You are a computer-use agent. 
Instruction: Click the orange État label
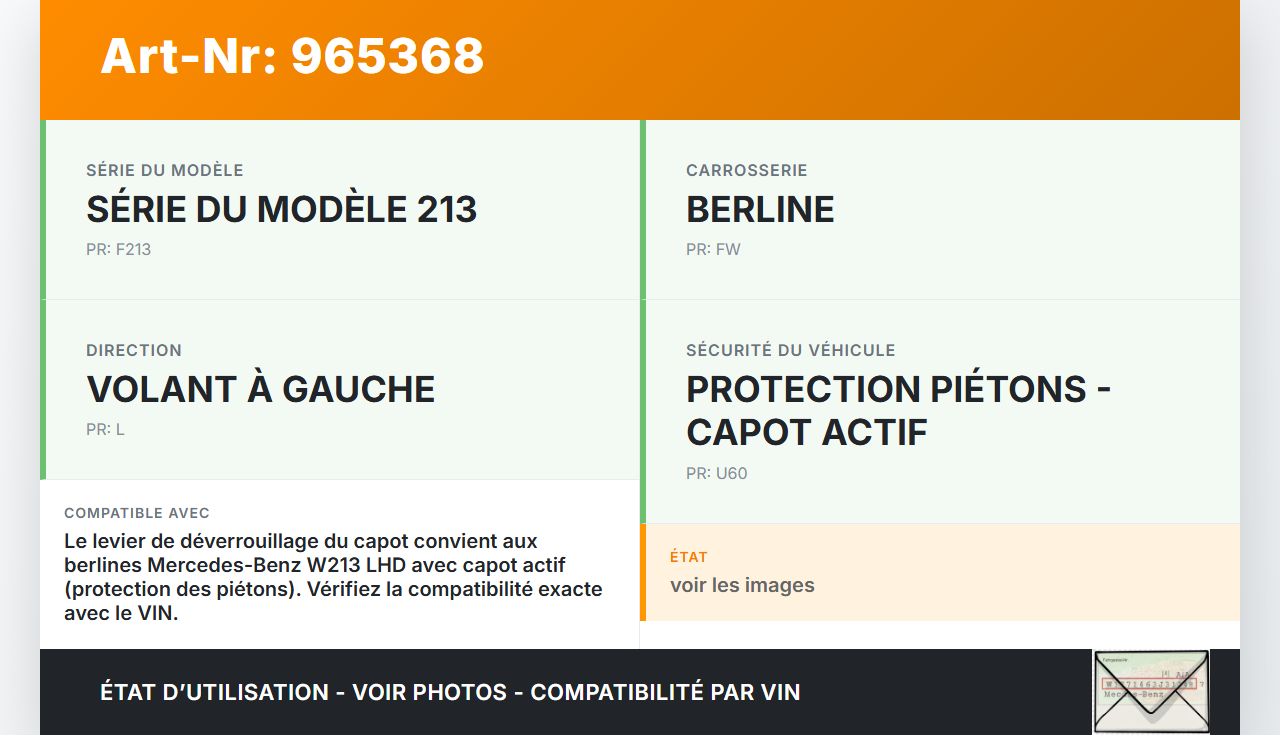pos(689,557)
